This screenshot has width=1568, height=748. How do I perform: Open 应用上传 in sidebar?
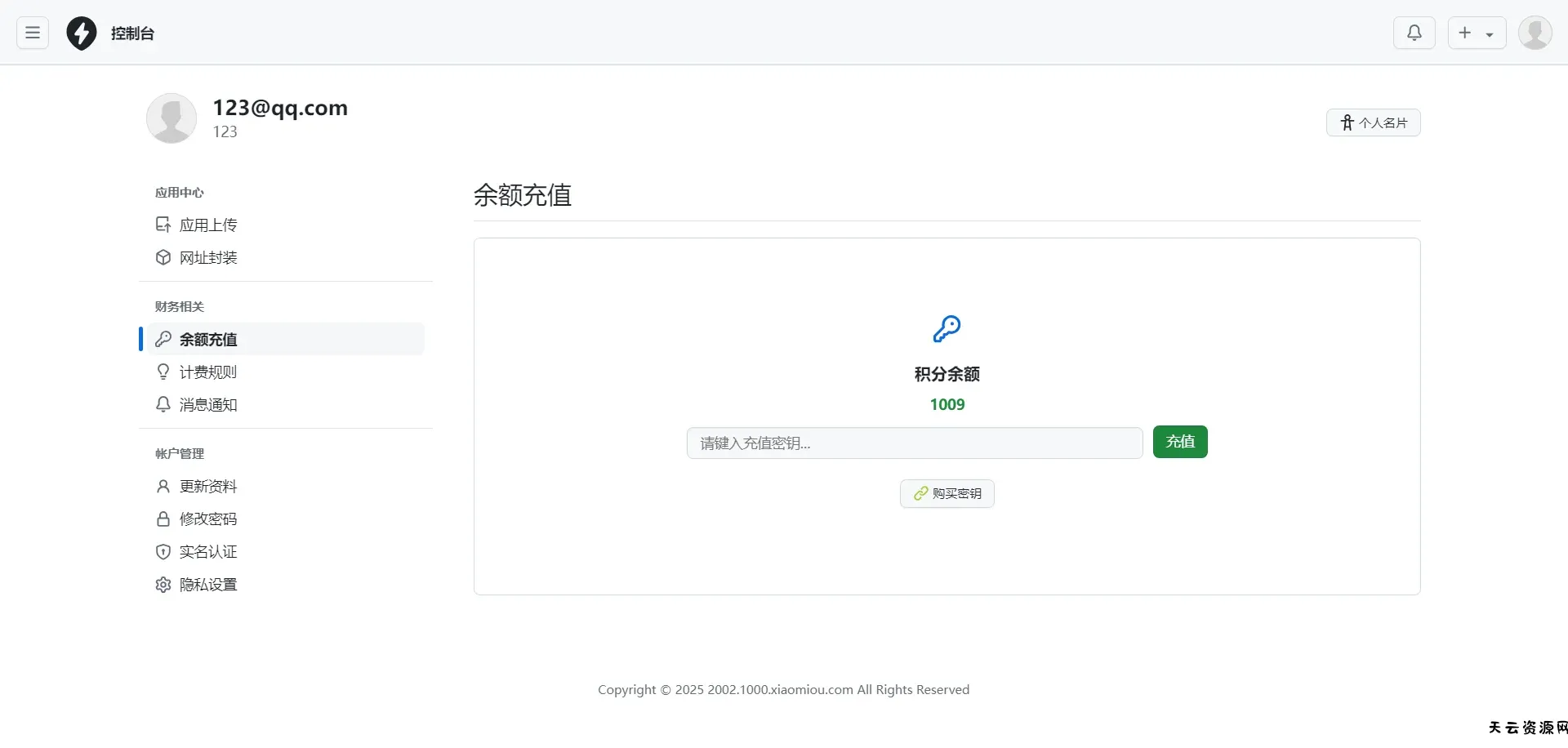[208, 225]
